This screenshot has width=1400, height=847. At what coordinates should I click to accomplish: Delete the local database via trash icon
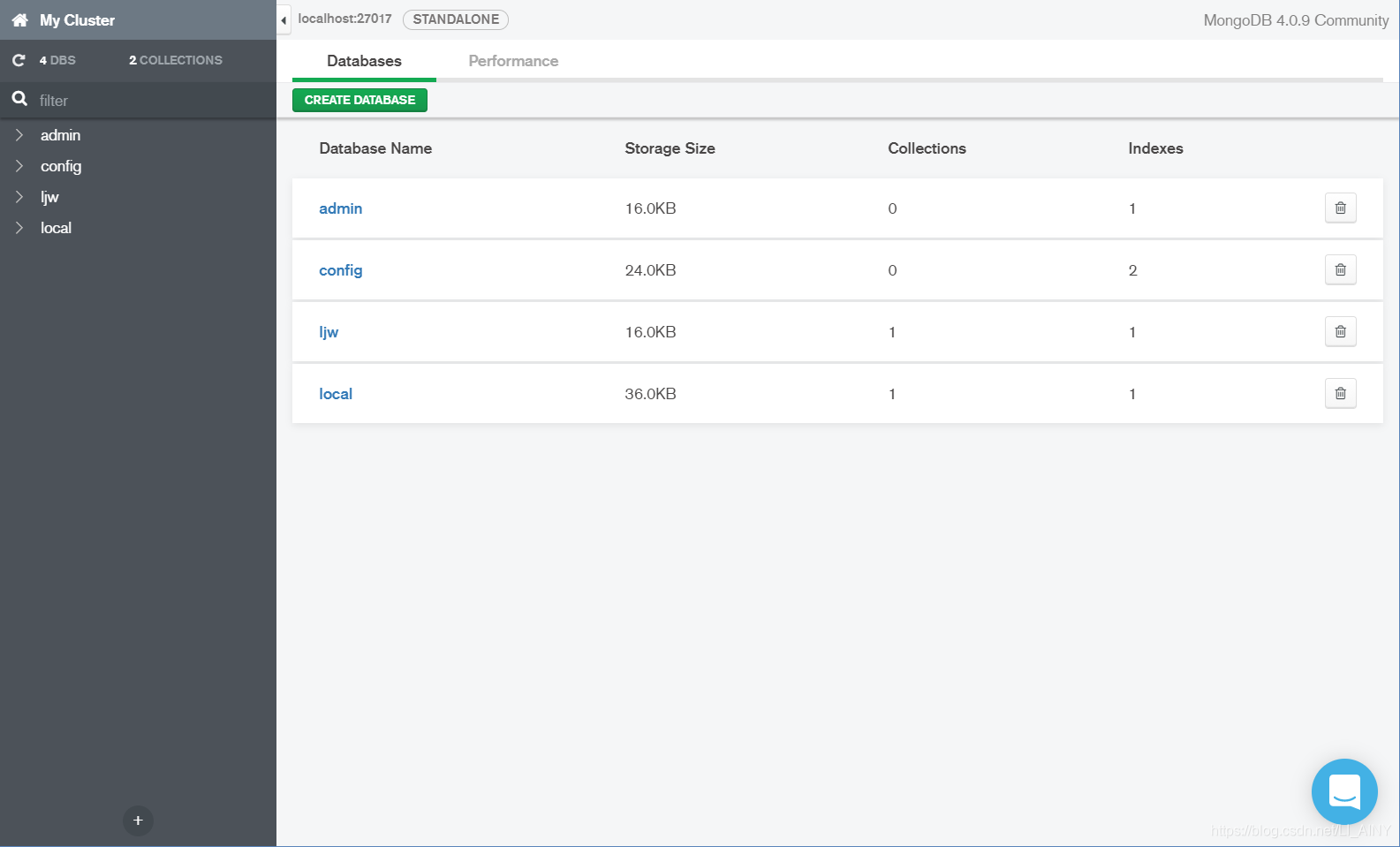pyautogui.click(x=1340, y=393)
